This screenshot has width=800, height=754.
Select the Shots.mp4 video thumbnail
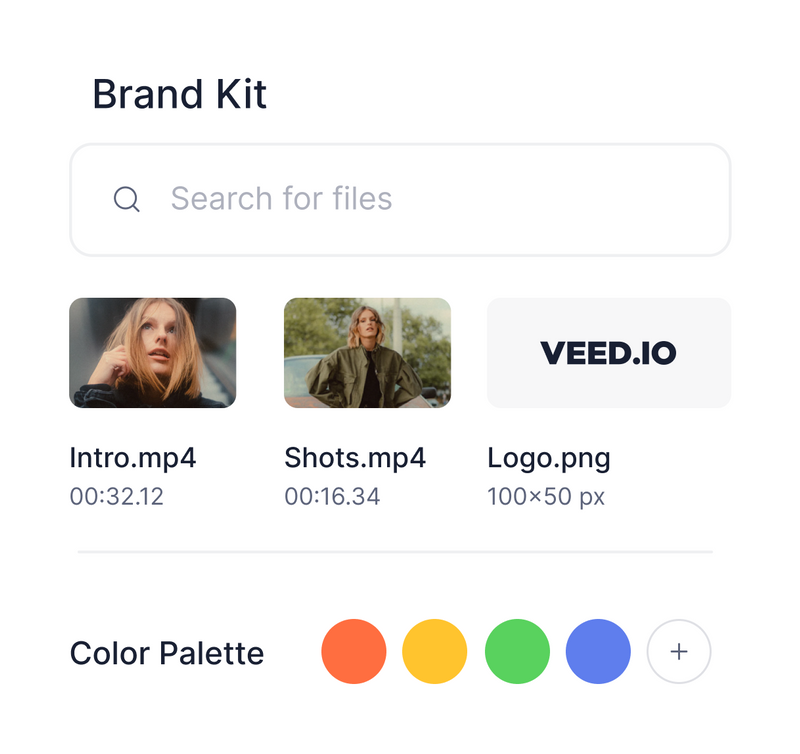click(366, 353)
